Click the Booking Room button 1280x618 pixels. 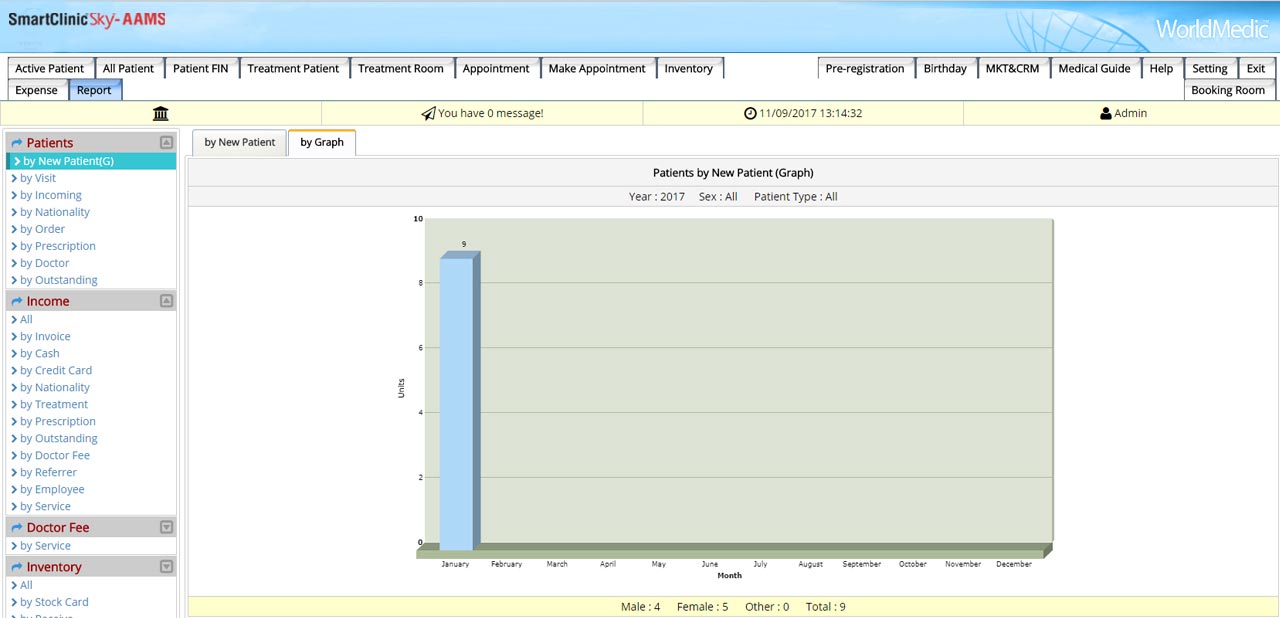tap(1227, 90)
